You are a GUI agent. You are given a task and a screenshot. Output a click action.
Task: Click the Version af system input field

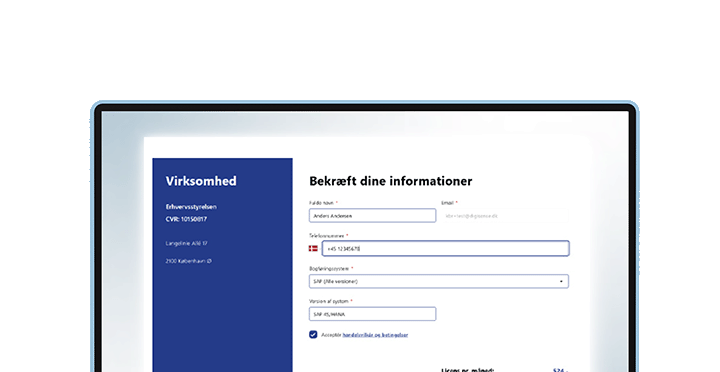tap(372, 314)
